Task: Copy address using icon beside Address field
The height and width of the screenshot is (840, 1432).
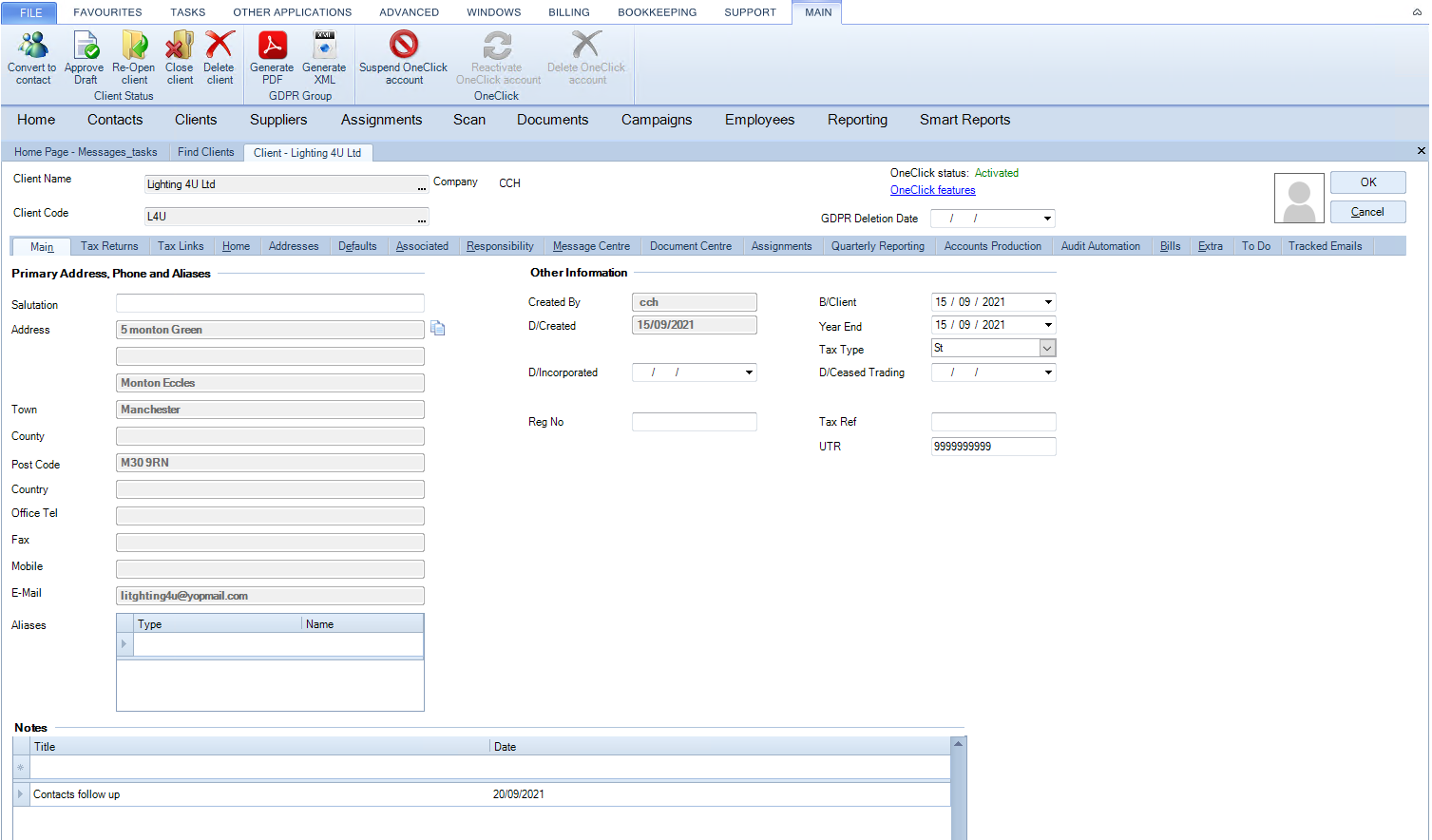Action: pos(438,328)
